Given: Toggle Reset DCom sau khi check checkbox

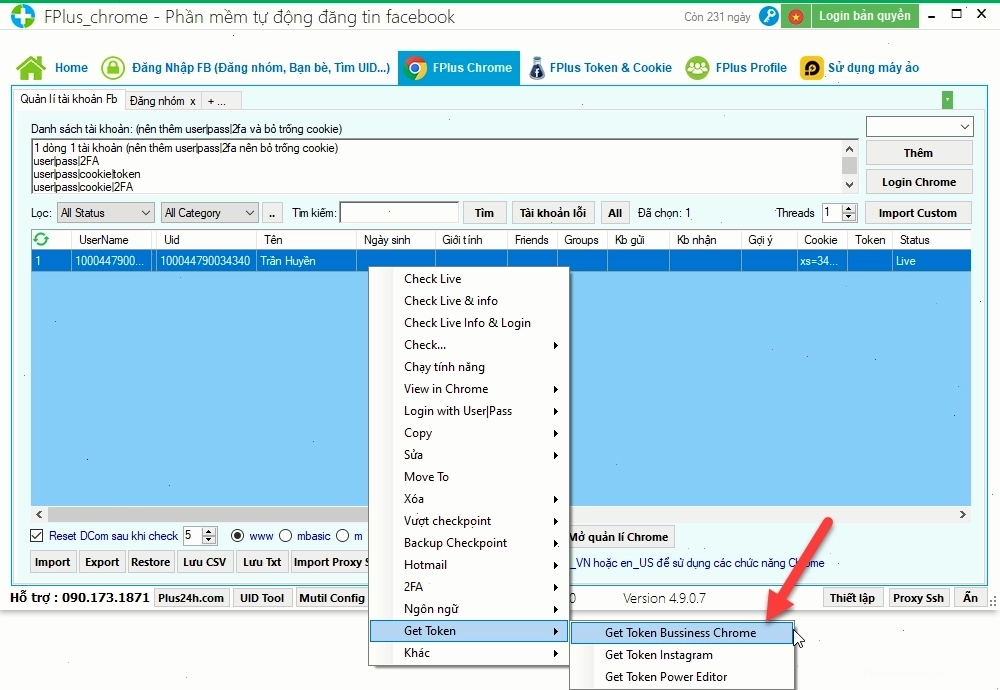Looking at the screenshot, I should point(37,536).
